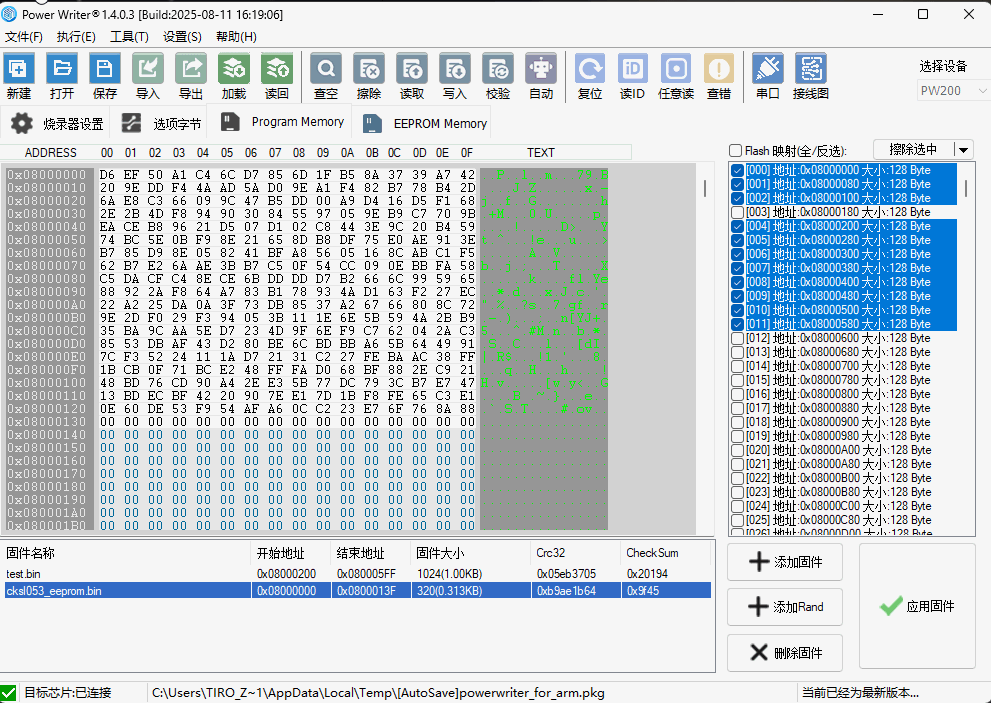Click the 擦除选中 button

point(913,150)
